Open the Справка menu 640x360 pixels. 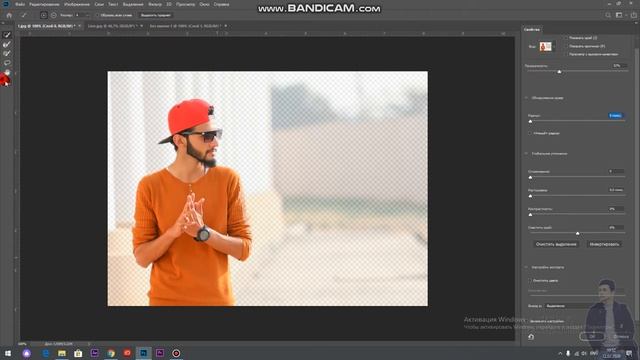point(221,4)
